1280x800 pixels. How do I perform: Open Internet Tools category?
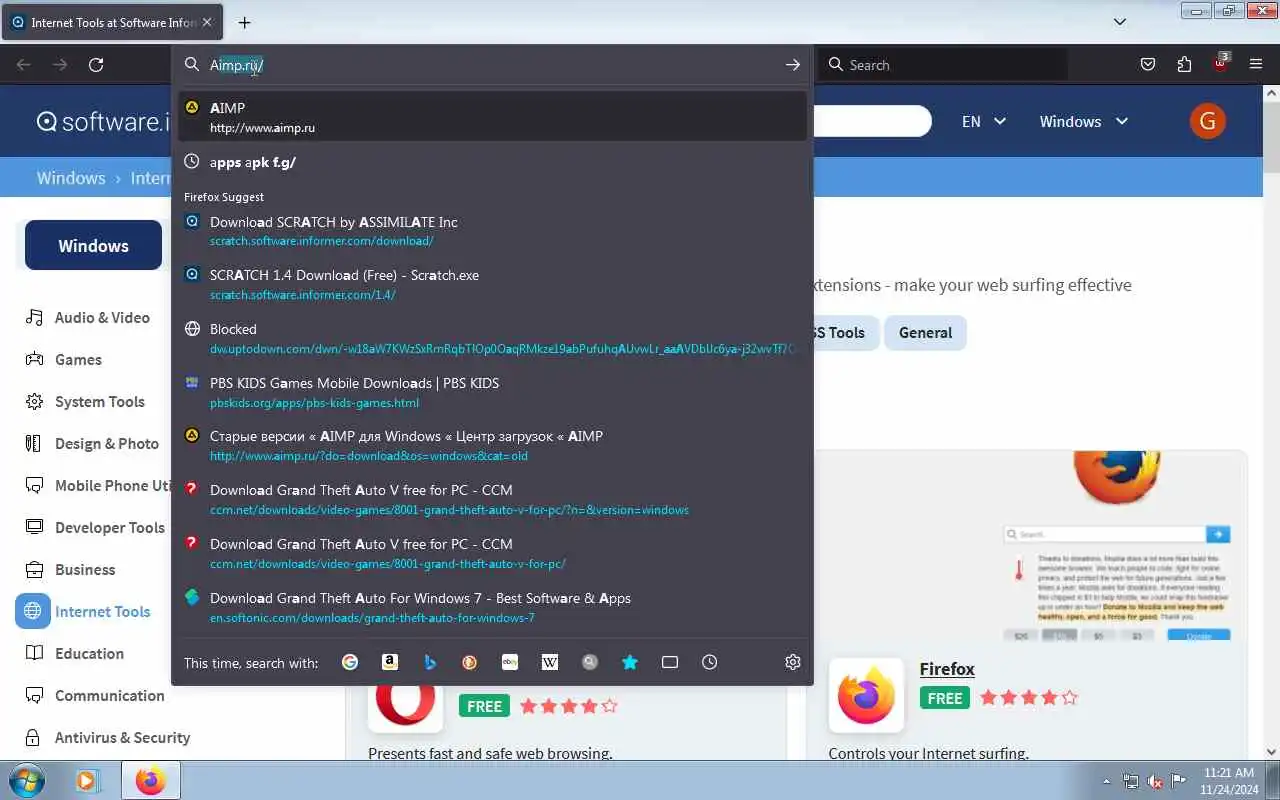(102, 611)
